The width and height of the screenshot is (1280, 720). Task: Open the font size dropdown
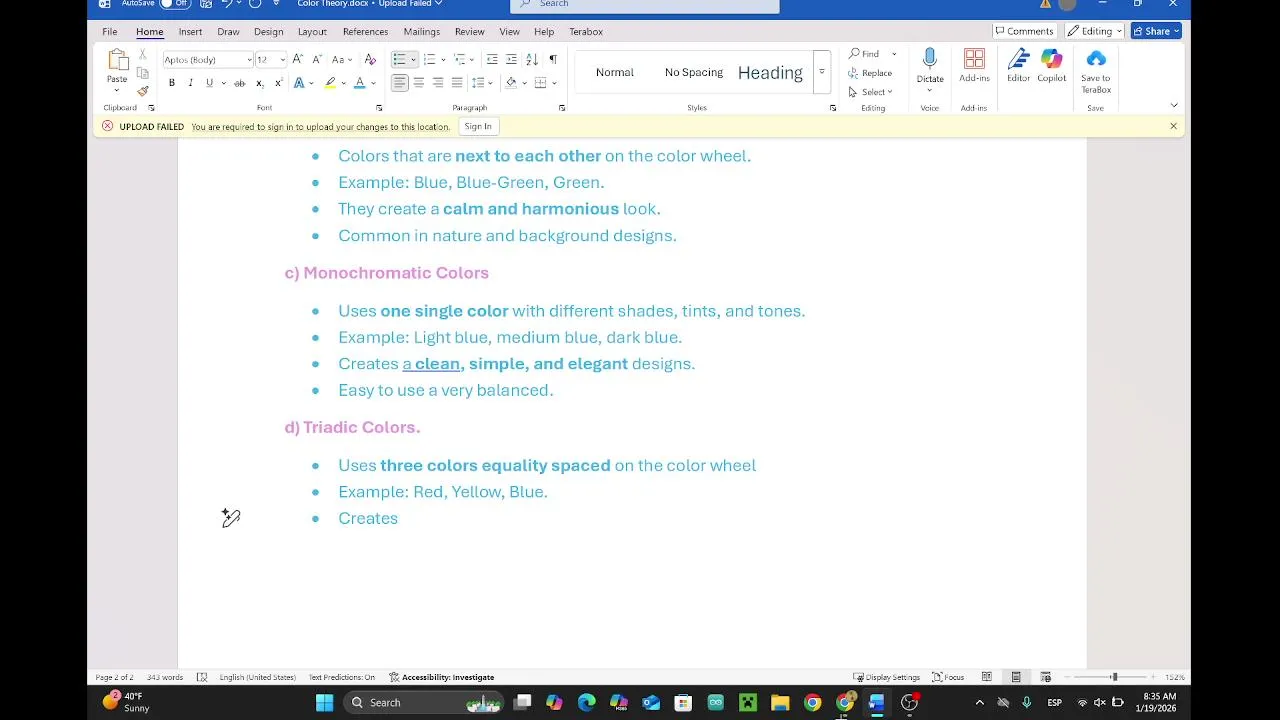(283, 60)
